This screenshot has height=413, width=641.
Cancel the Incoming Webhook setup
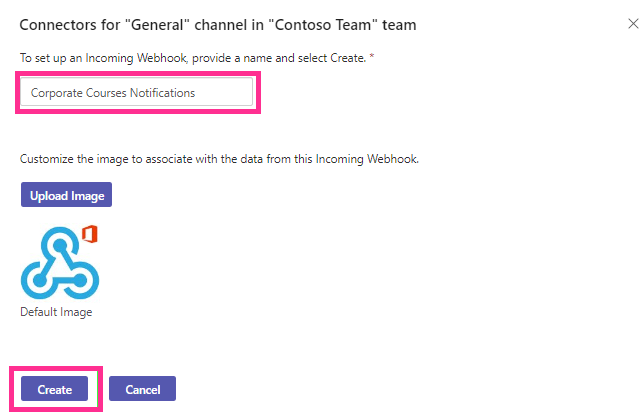tap(142, 389)
